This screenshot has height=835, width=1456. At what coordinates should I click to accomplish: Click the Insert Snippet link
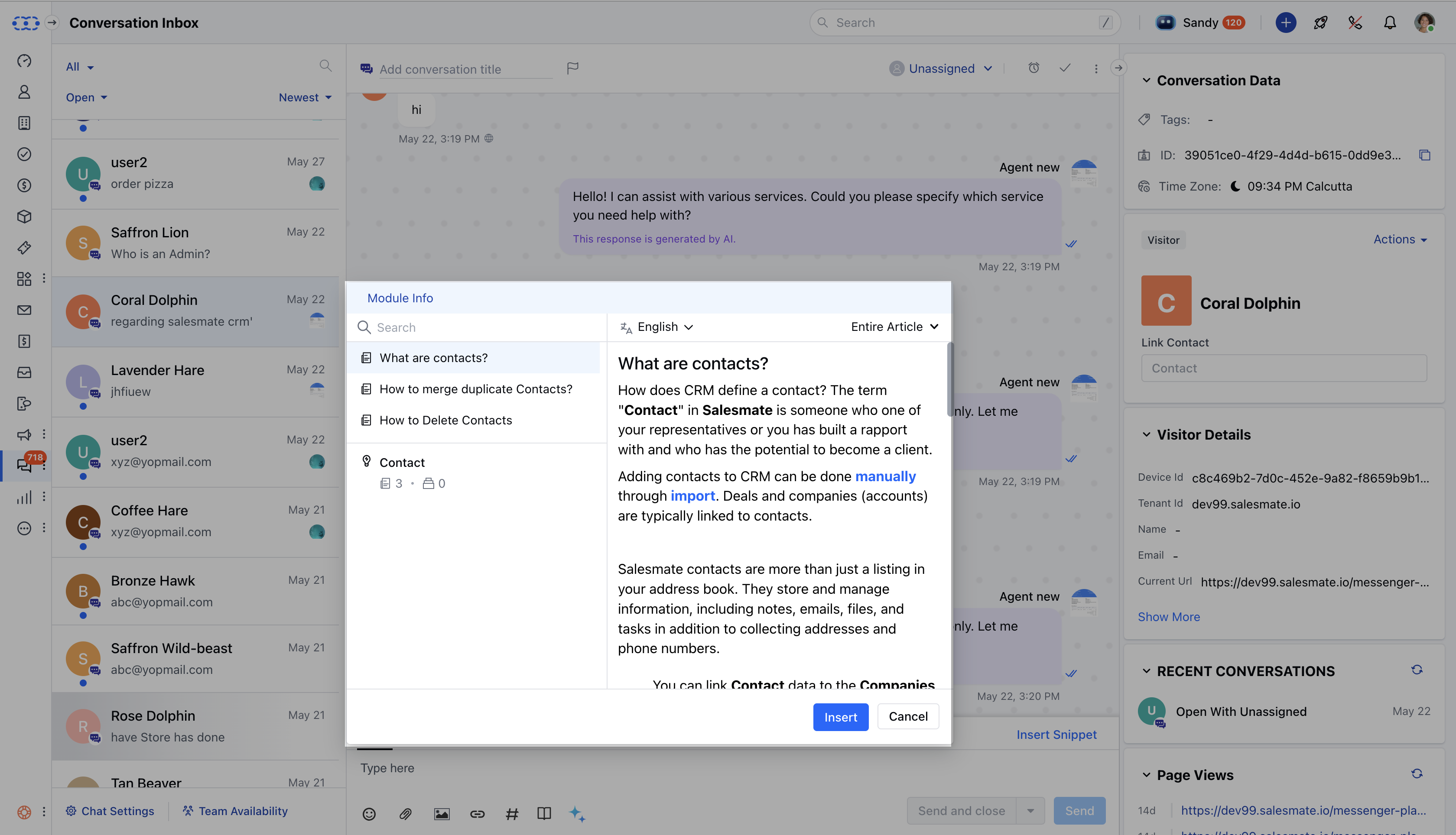coord(1056,735)
